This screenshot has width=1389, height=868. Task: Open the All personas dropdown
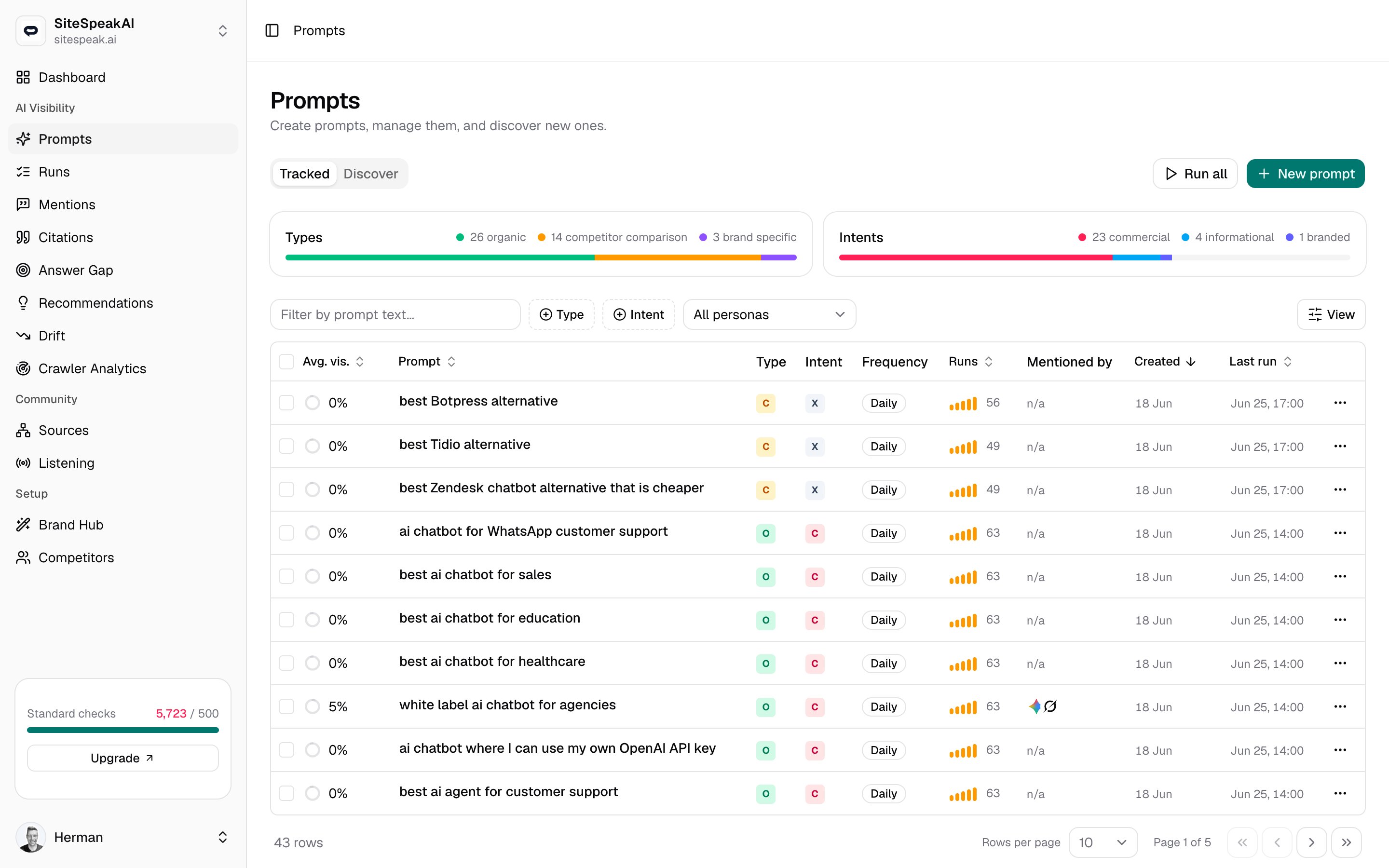[x=769, y=314]
